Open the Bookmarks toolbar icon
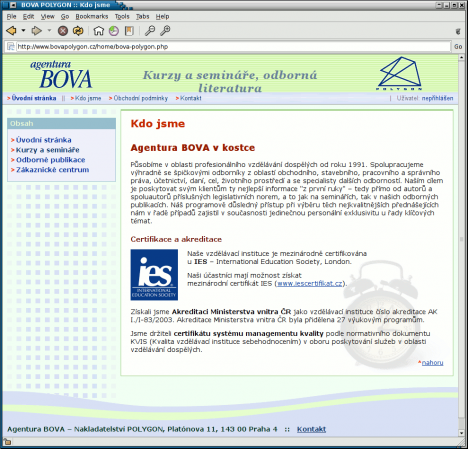The width and height of the screenshot is (468, 449). point(129,31)
